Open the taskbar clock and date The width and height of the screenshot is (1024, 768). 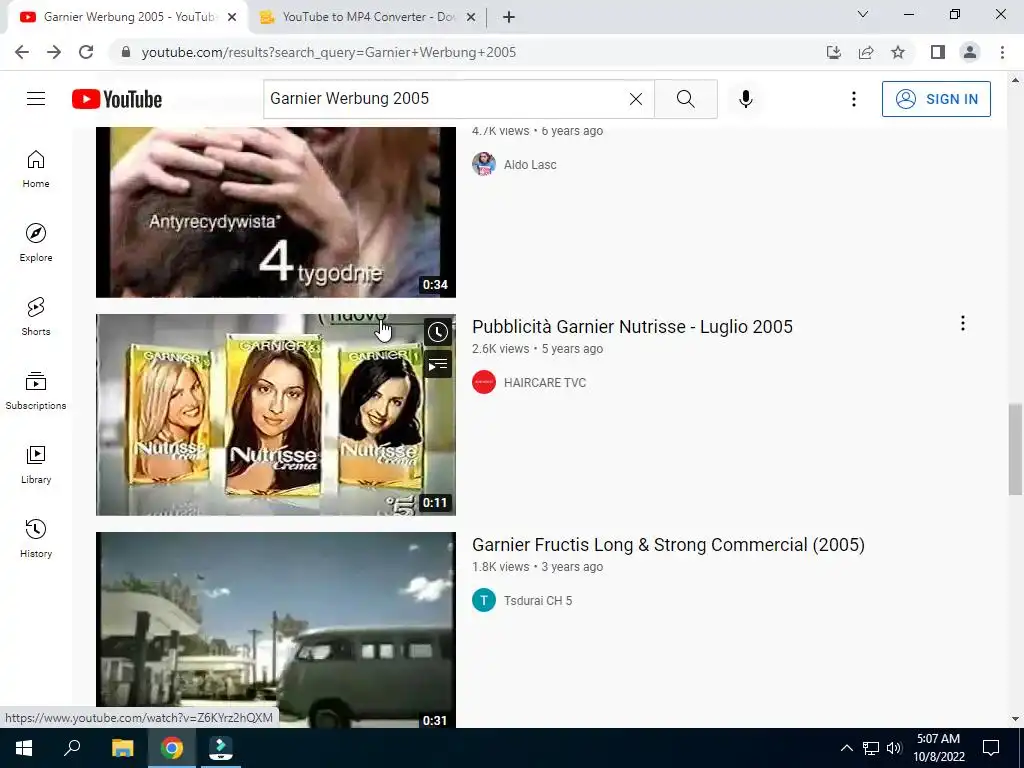(x=938, y=748)
